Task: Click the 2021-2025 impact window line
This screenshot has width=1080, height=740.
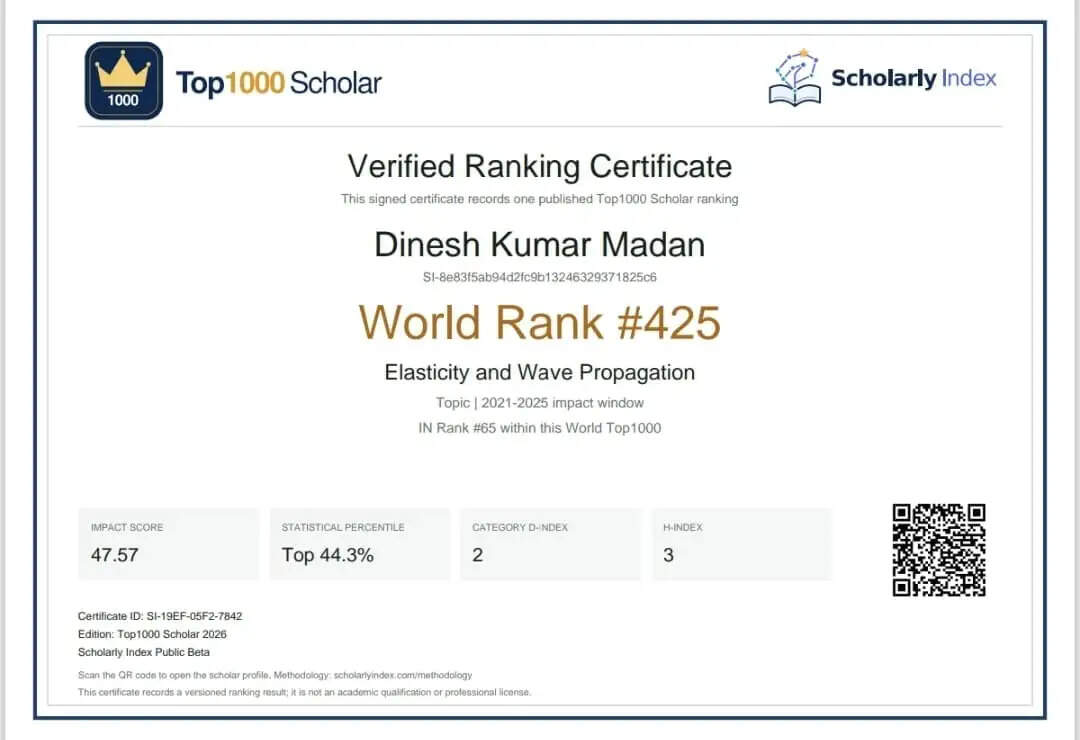Action: [x=539, y=402]
